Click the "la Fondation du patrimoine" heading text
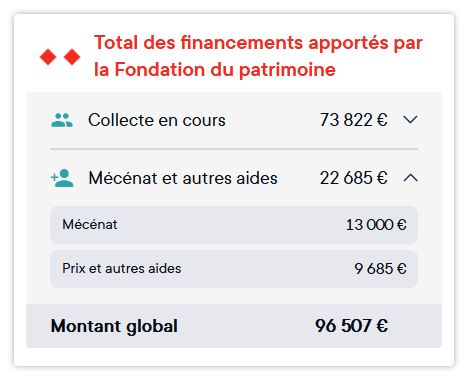Image resolution: width=471 pixels, height=377 pixels. click(215, 70)
